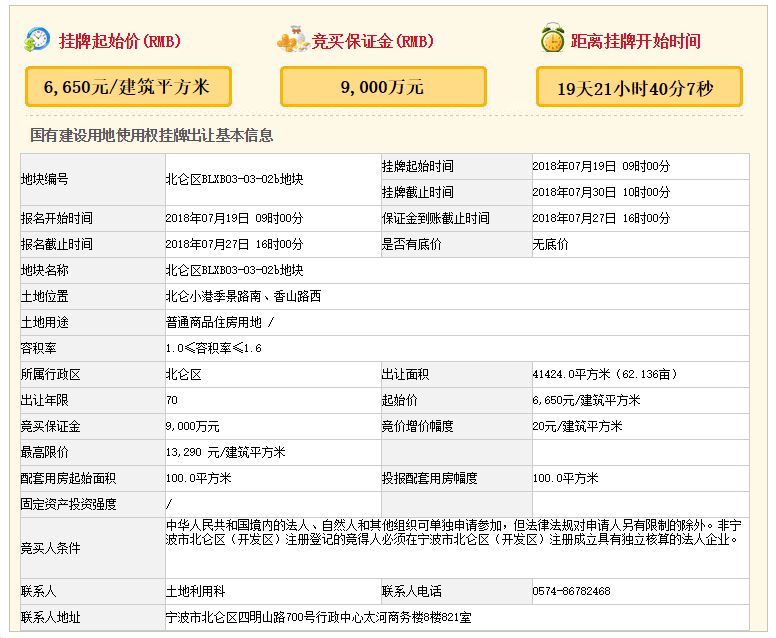Click the 报名开始时间 label
The image size is (776, 638).
(56, 218)
